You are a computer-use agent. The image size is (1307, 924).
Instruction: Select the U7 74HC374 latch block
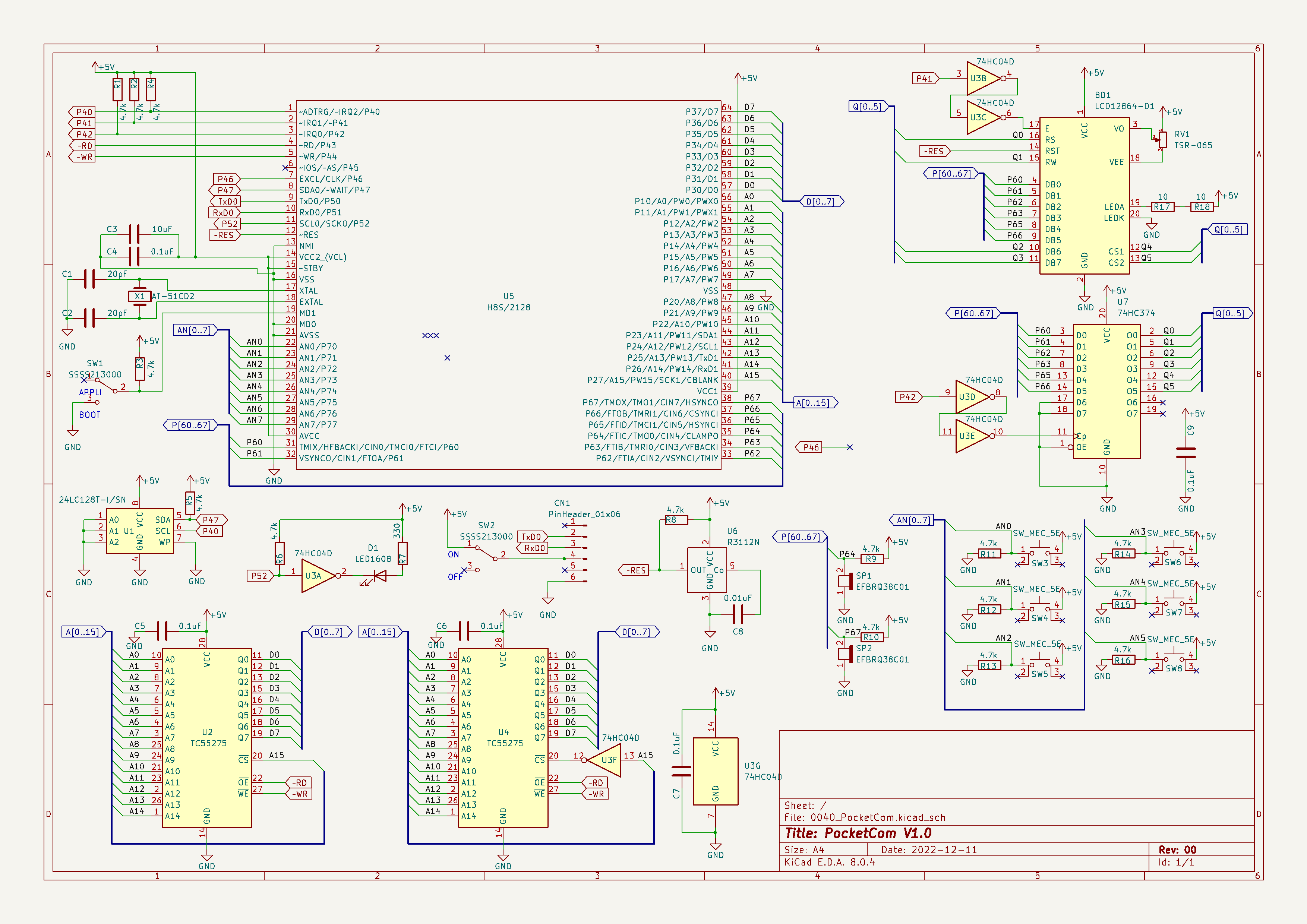(1106, 392)
